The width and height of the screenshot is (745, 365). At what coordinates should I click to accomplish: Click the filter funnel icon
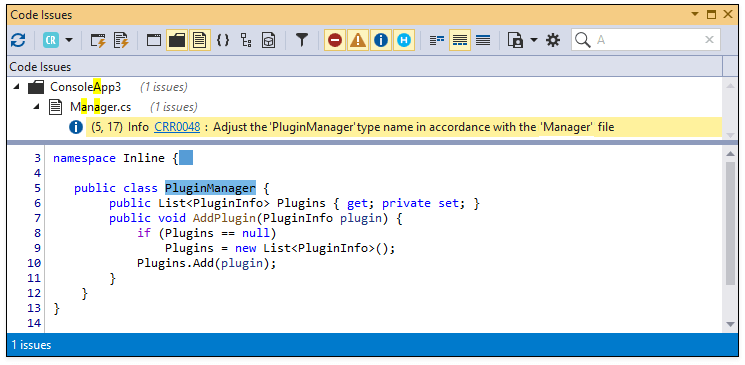click(301, 40)
